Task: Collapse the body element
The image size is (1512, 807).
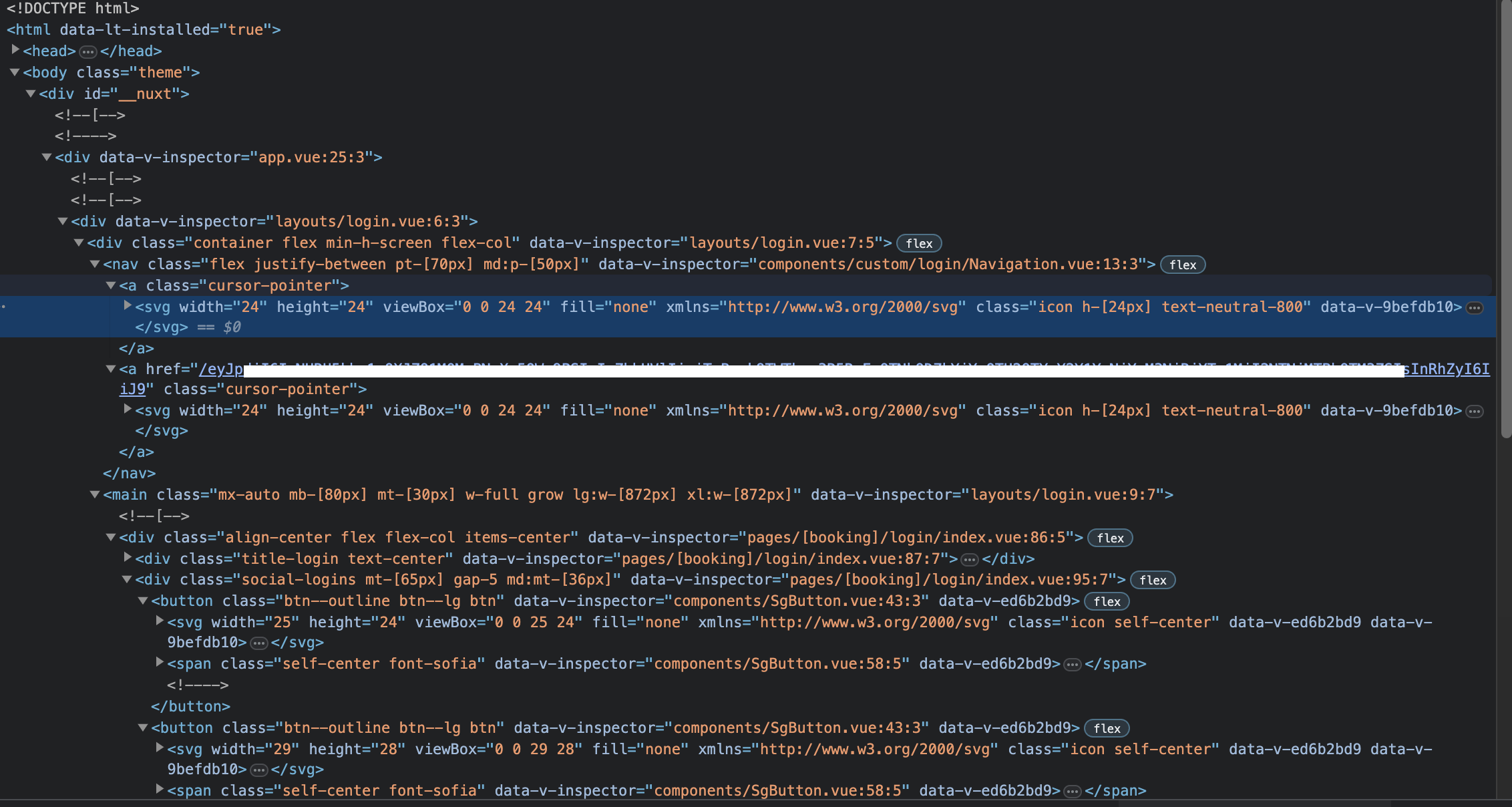Action: pos(15,72)
